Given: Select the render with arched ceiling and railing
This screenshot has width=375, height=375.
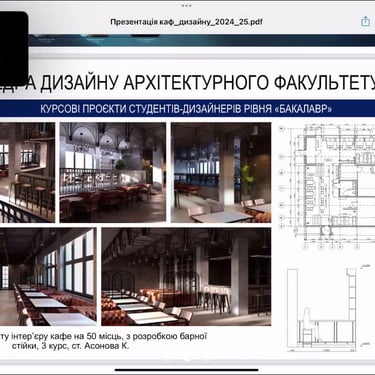Looking at the screenshot, I should [x=113, y=172].
